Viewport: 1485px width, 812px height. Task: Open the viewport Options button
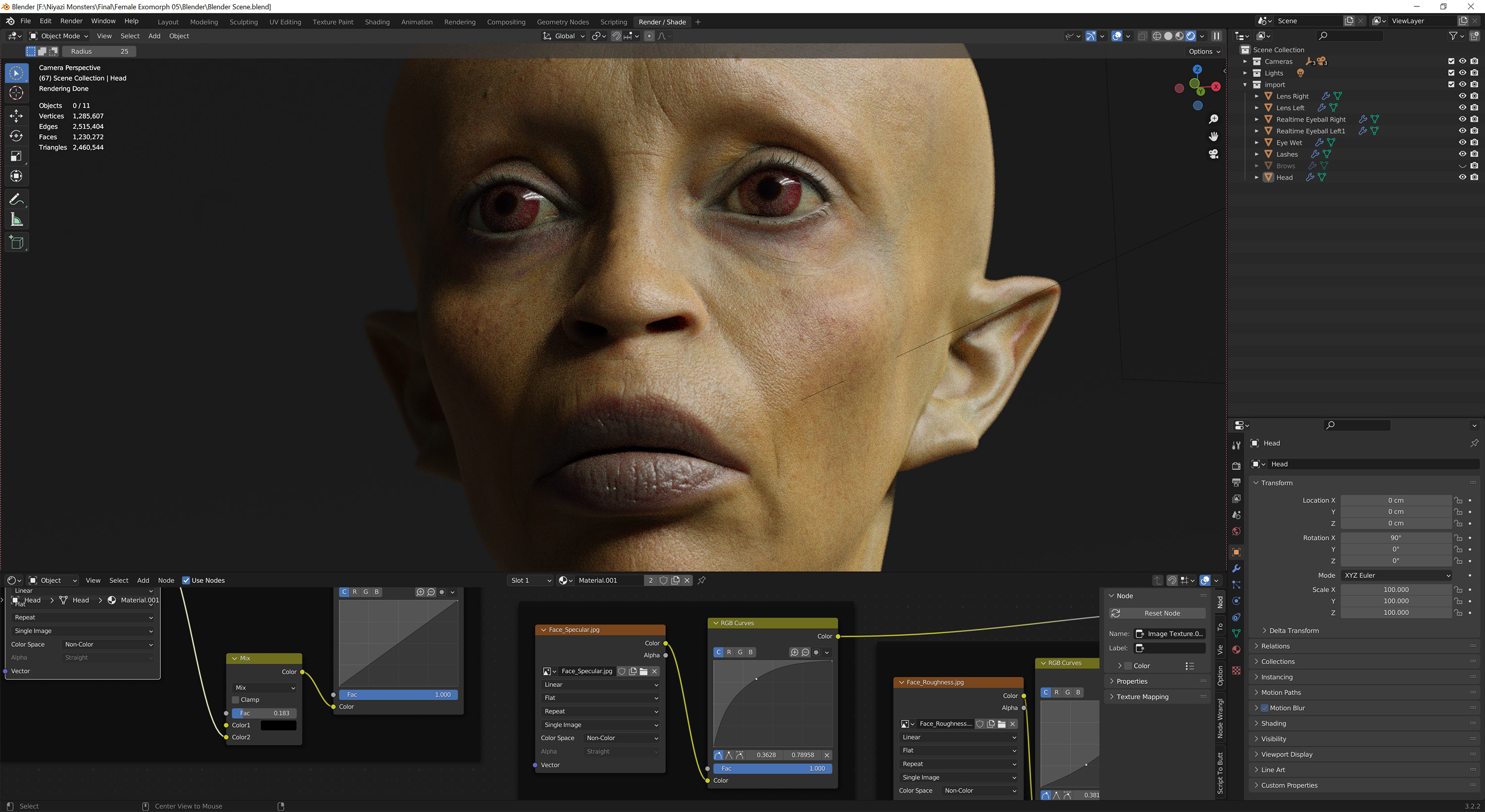(1204, 51)
